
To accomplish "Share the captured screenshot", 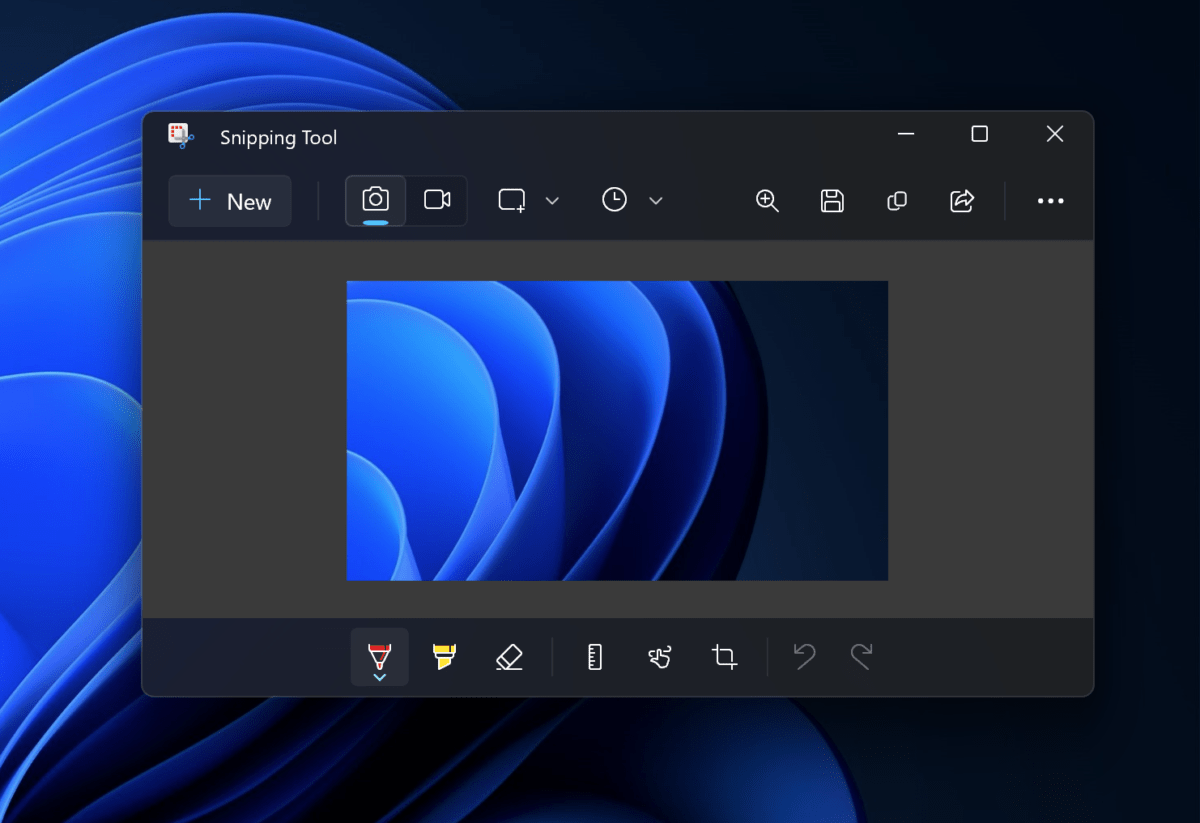I will tap(961, 201).
